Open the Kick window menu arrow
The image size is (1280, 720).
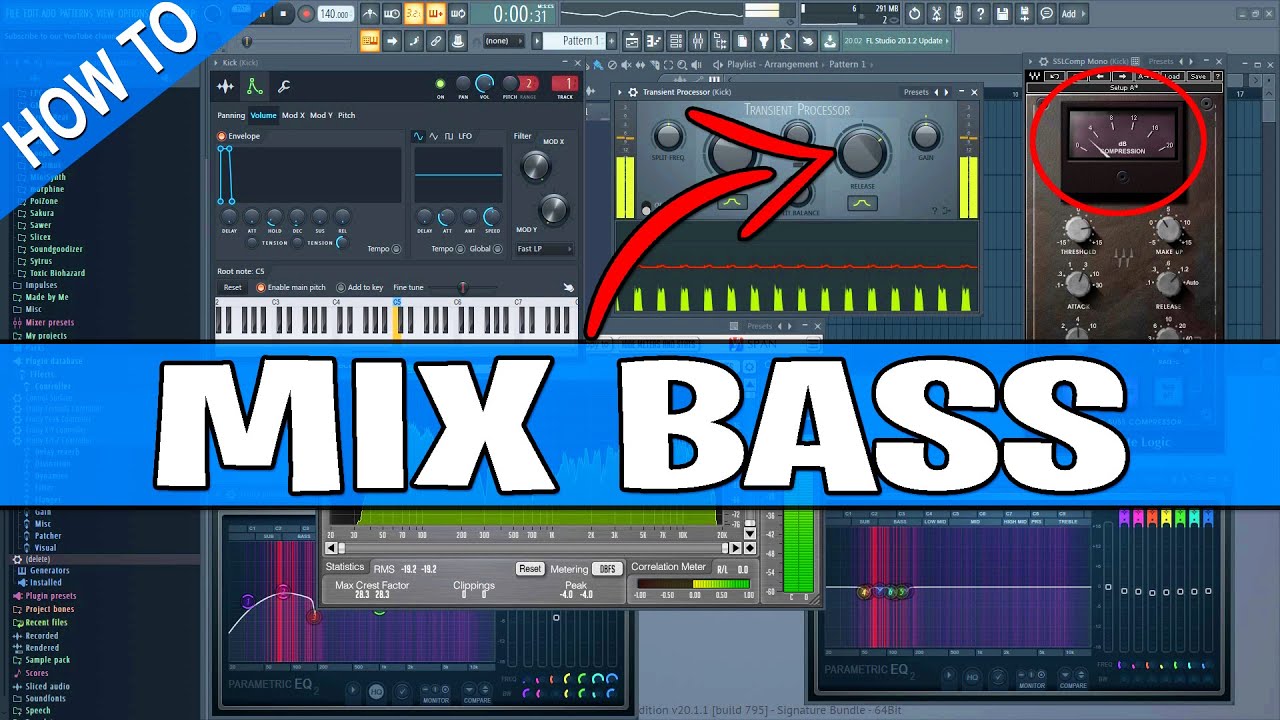click(x=215, y=63)
